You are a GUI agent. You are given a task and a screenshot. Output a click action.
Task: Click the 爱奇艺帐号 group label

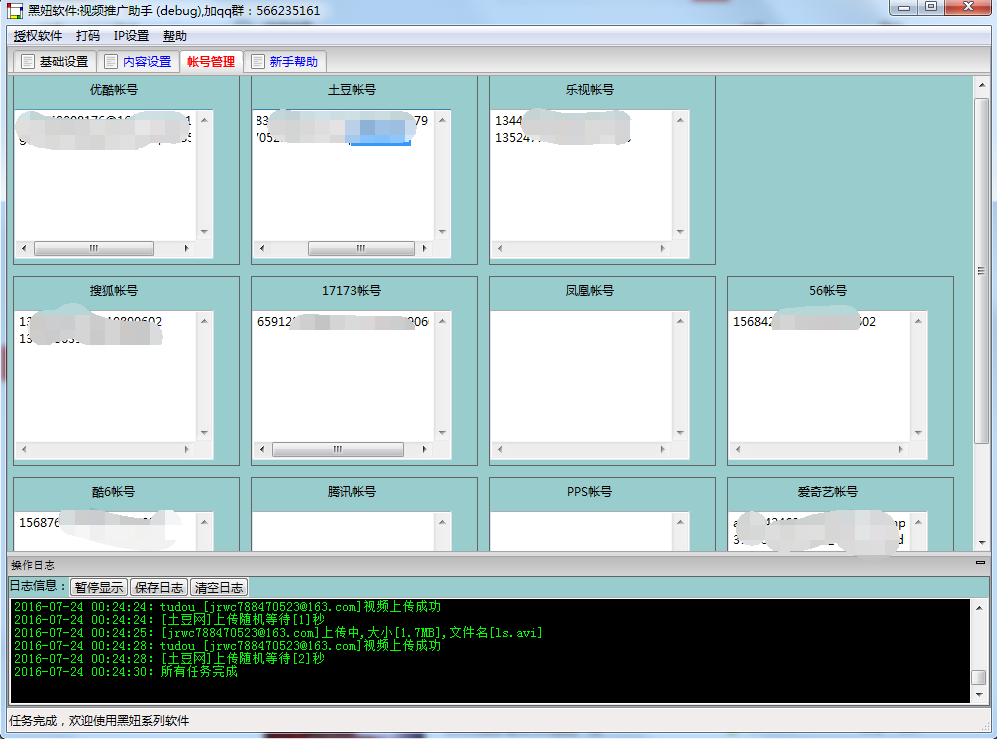click(x=828, y=492)
